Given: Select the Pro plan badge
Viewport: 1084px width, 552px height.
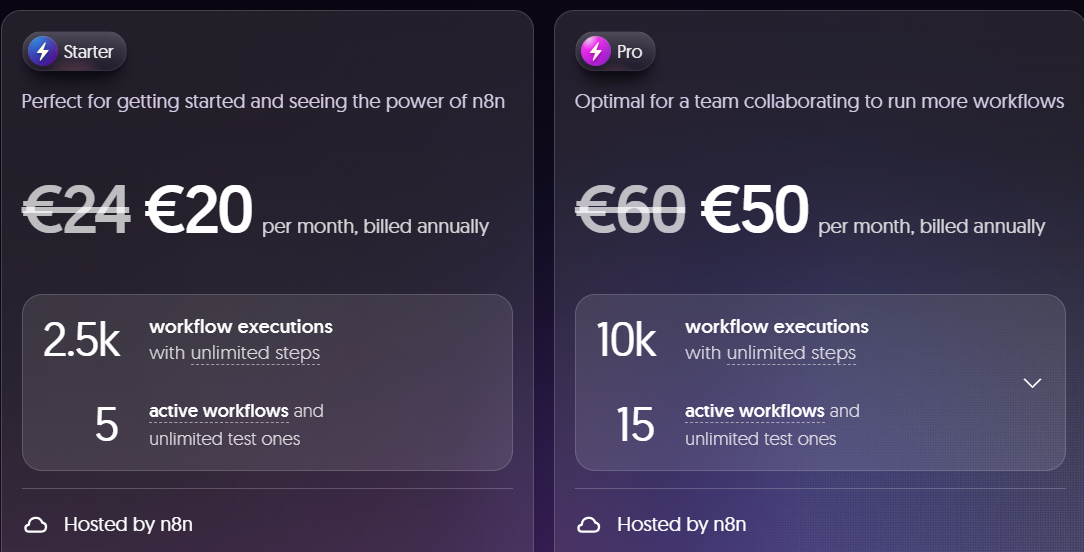Looking at the screenshot, I should point(615,51).
